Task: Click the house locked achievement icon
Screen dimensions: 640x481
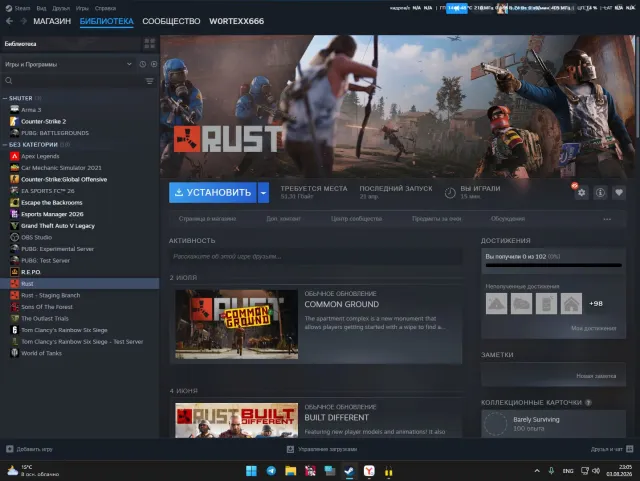Action: (571, 303)
